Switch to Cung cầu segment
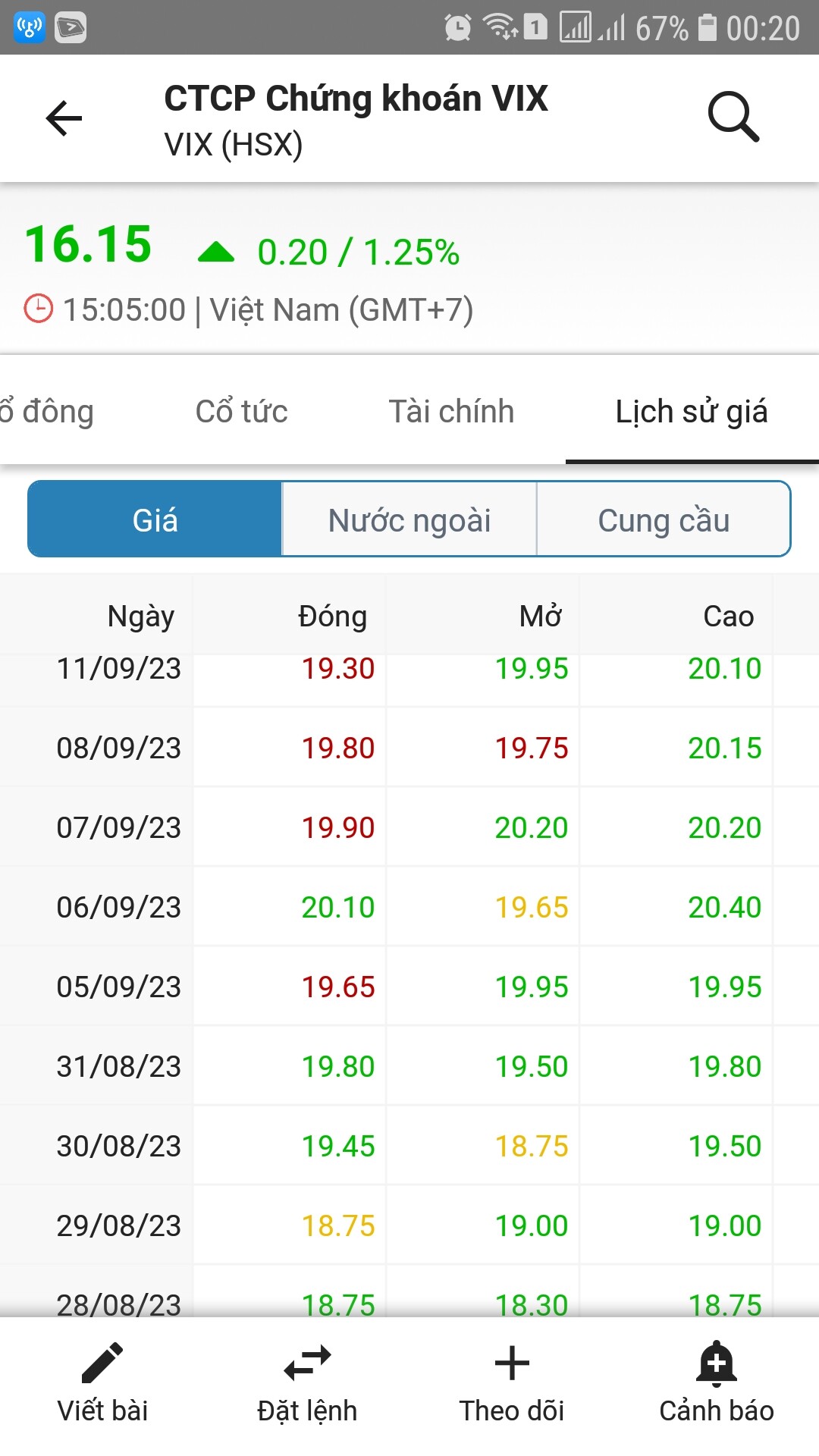 664,520
